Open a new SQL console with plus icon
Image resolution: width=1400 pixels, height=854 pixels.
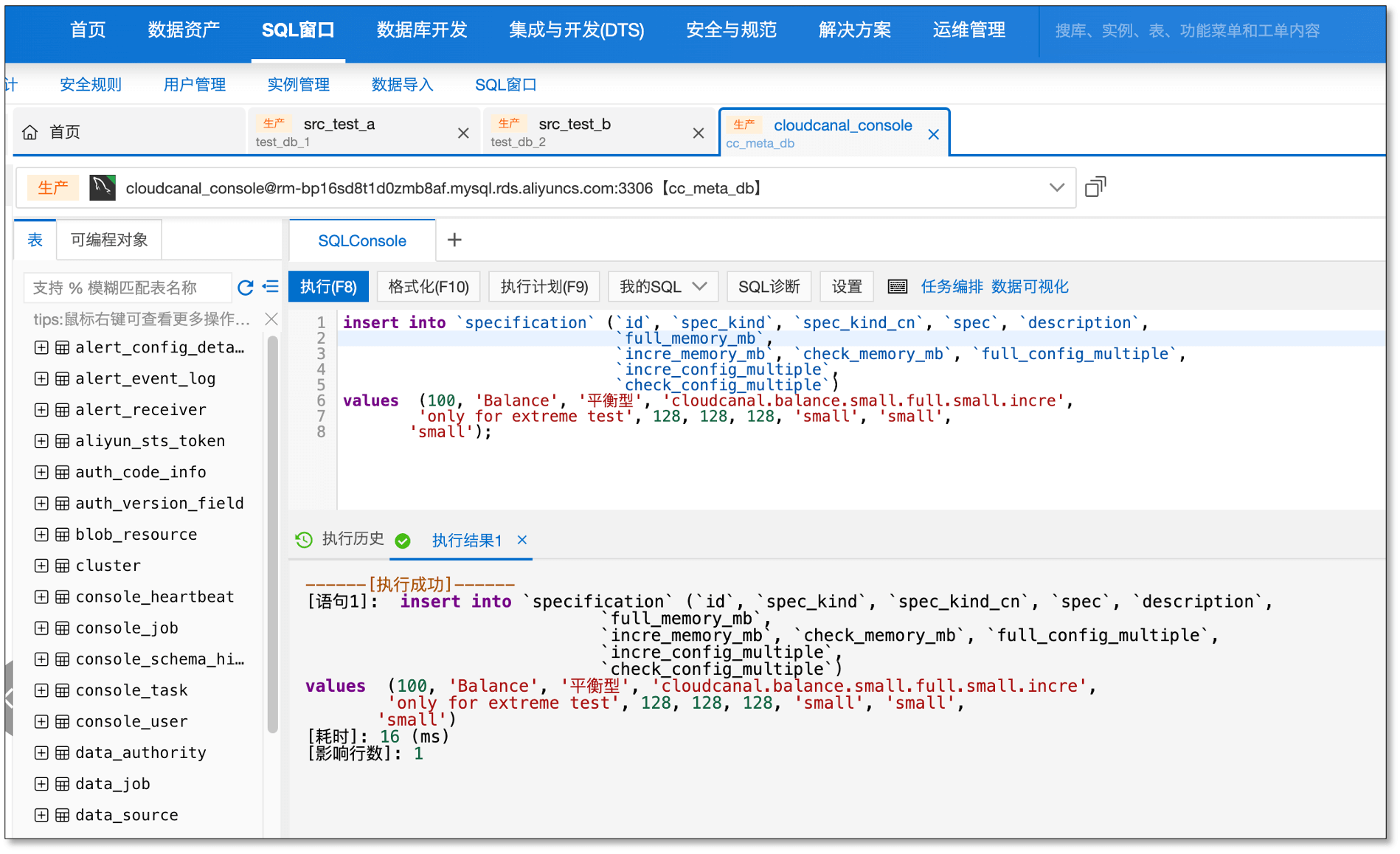454,240
